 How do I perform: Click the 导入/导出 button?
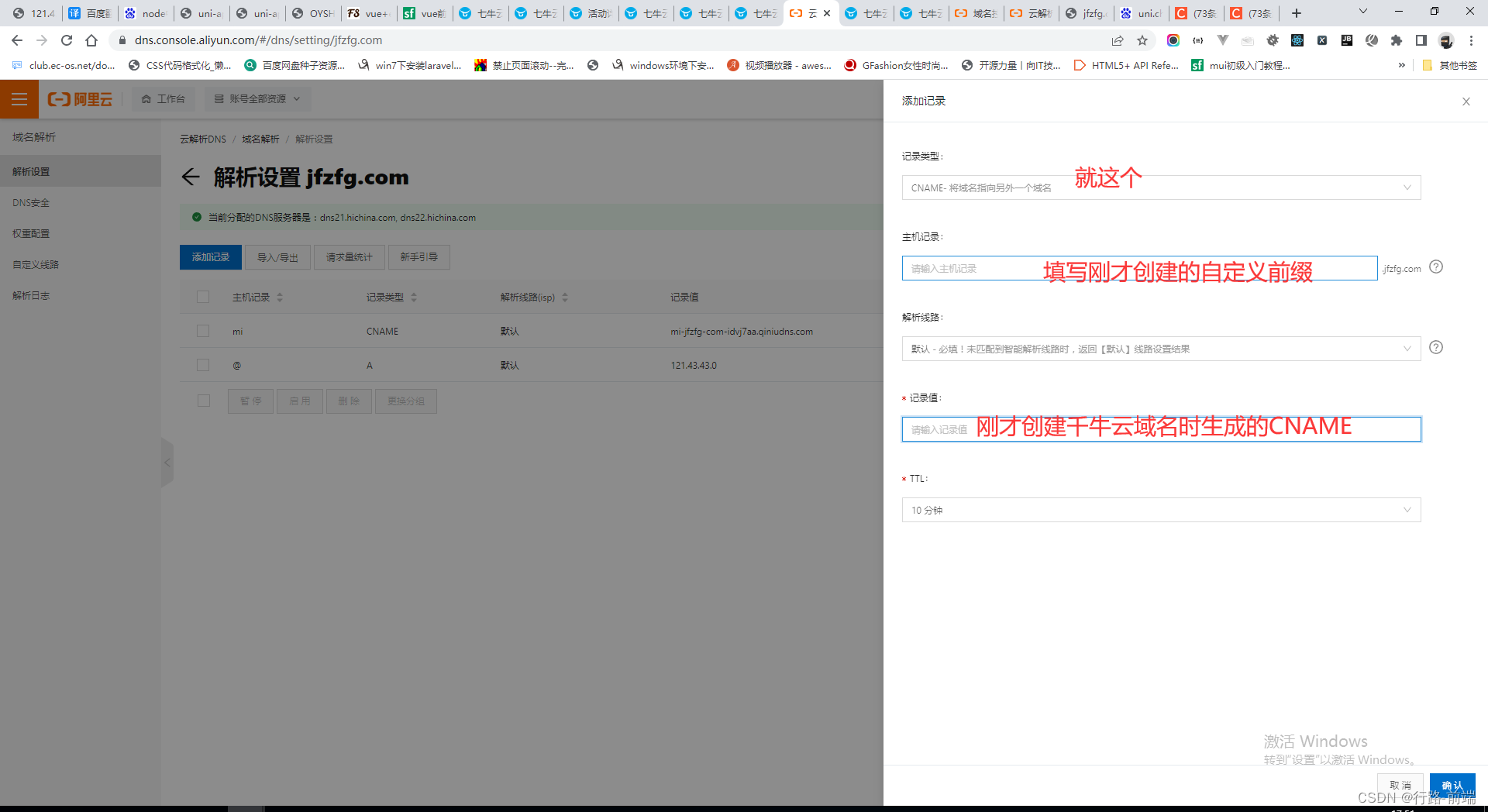[x=277, y=257]
